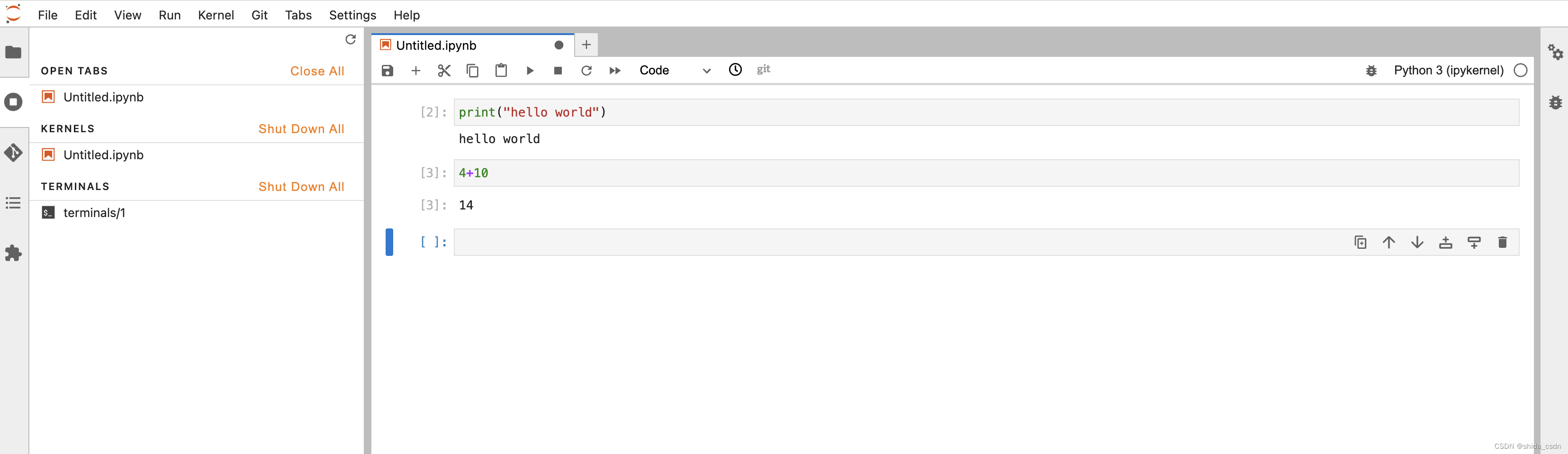1568x454 pixels.
Task: Restart the kernel from toolbar
Action: 586,71
